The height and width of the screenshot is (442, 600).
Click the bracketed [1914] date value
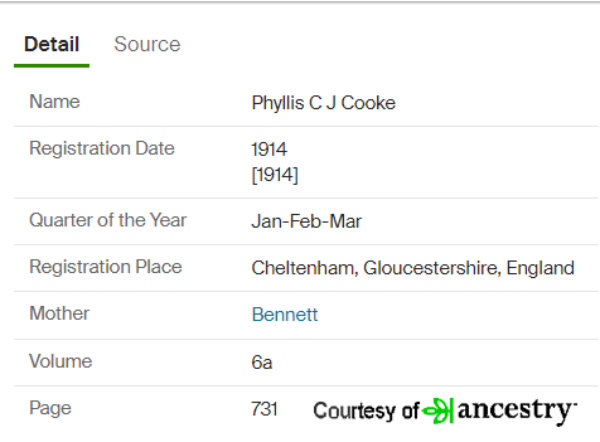(275, 175)
